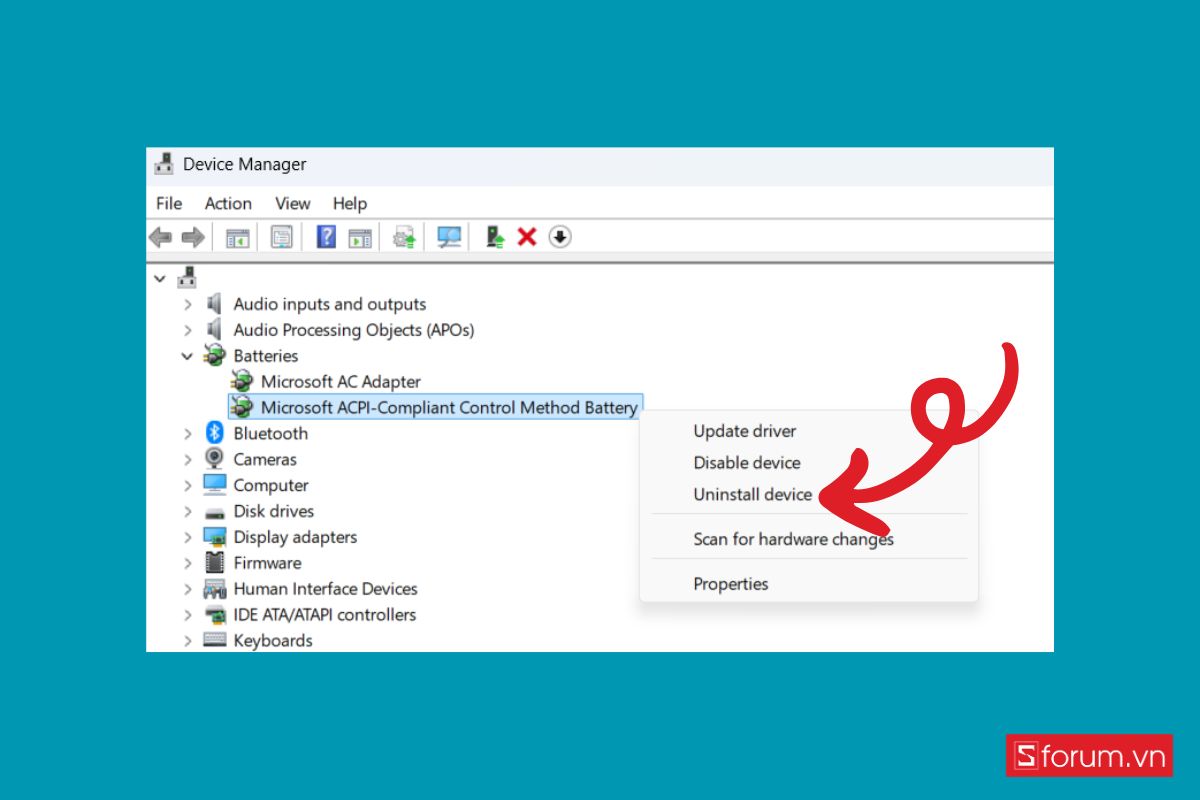Expand the IDE ATA/ATAPI controllers category

[187, 615]
